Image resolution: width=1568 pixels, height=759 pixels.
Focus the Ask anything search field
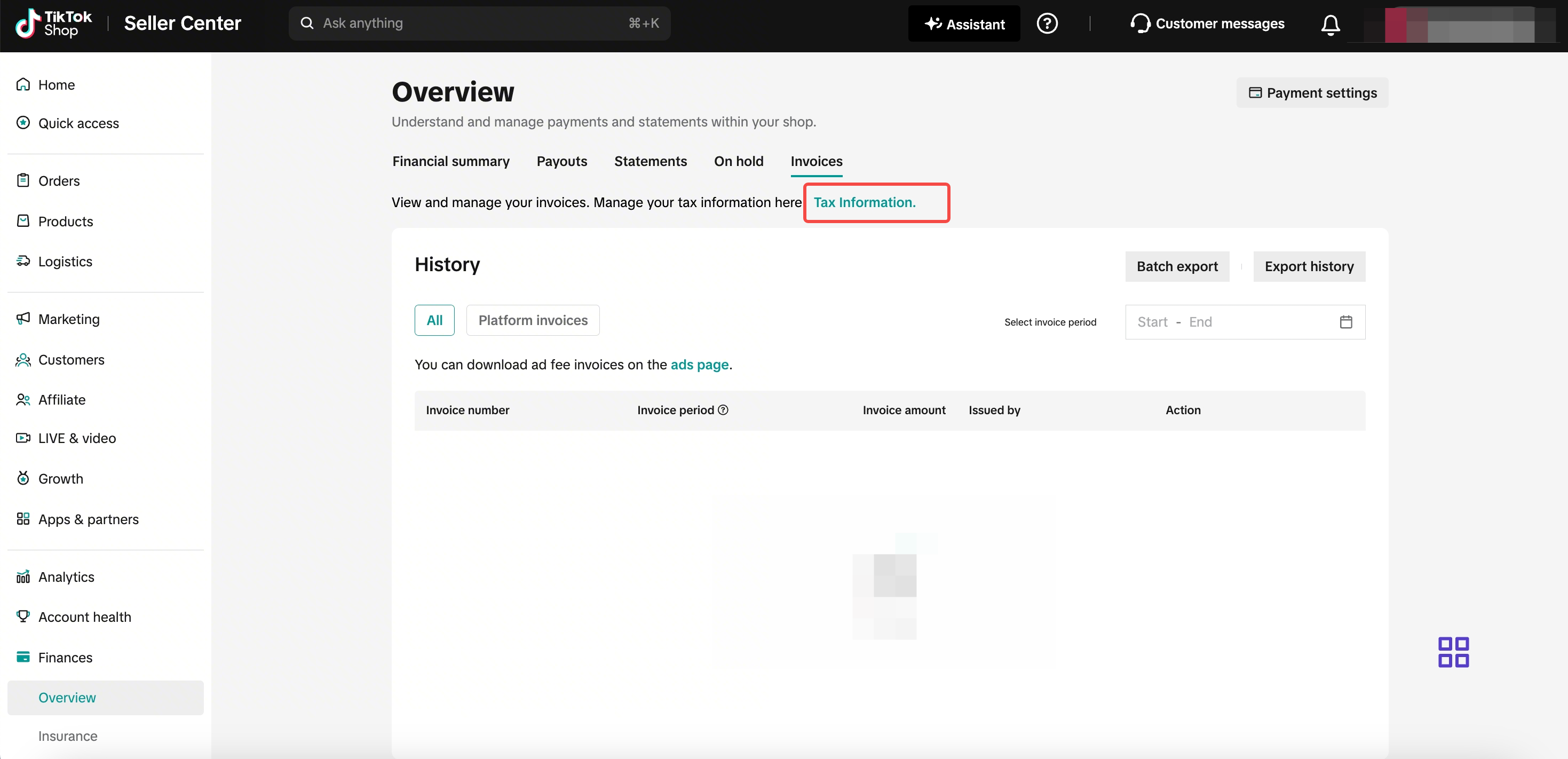click(479, 23)
